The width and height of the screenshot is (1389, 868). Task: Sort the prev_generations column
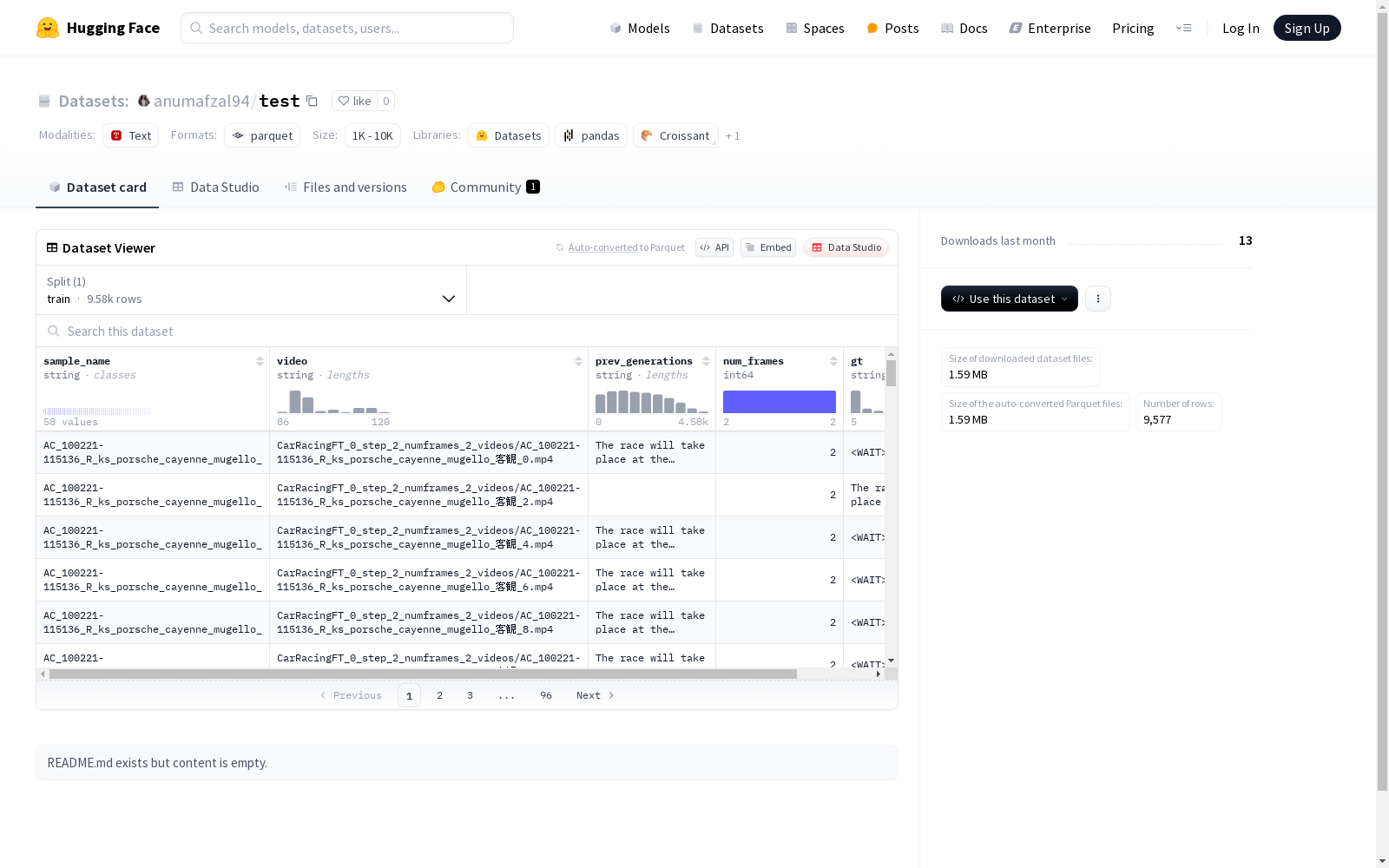[706, 361]
